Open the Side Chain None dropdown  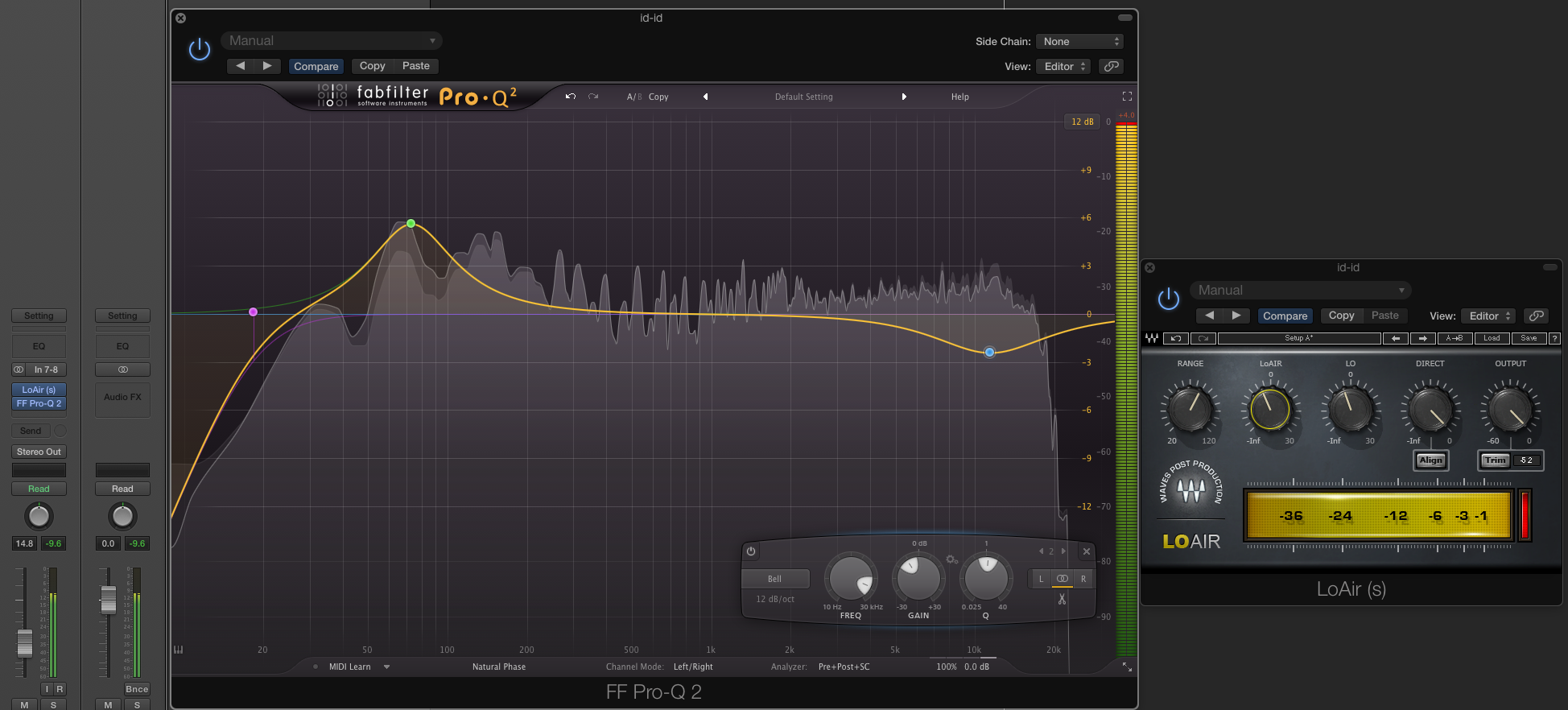1079,41
